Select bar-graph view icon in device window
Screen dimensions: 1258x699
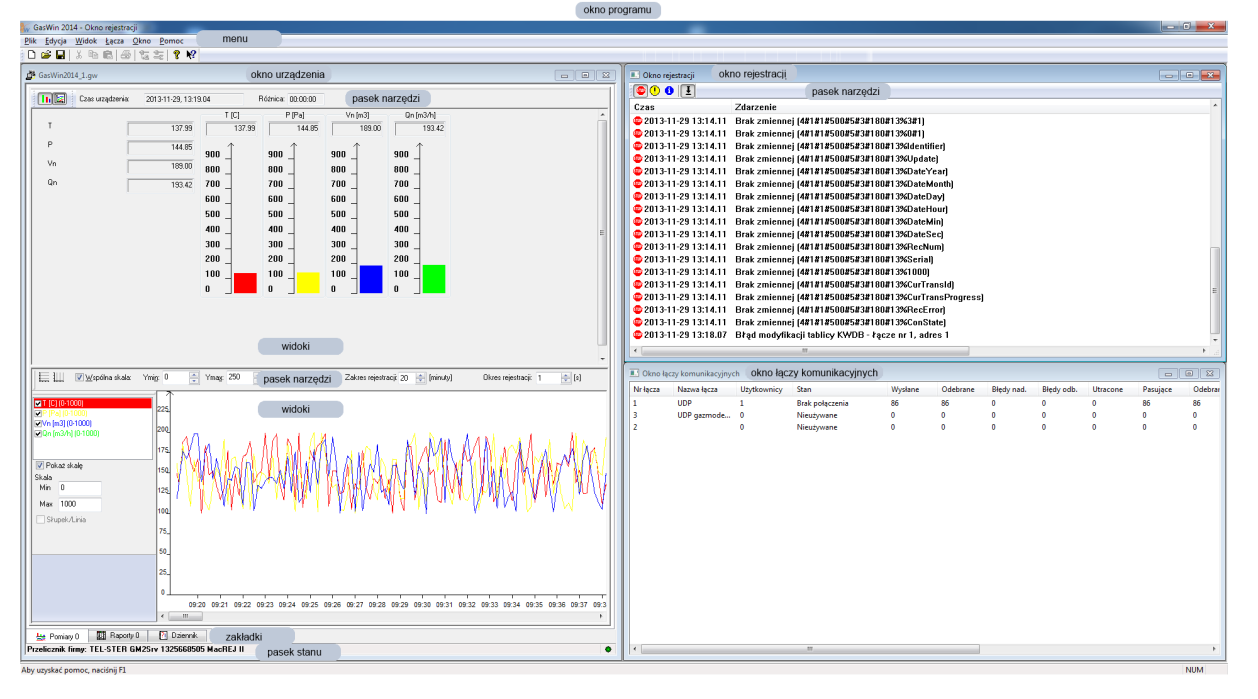click(x=46, y=99)
